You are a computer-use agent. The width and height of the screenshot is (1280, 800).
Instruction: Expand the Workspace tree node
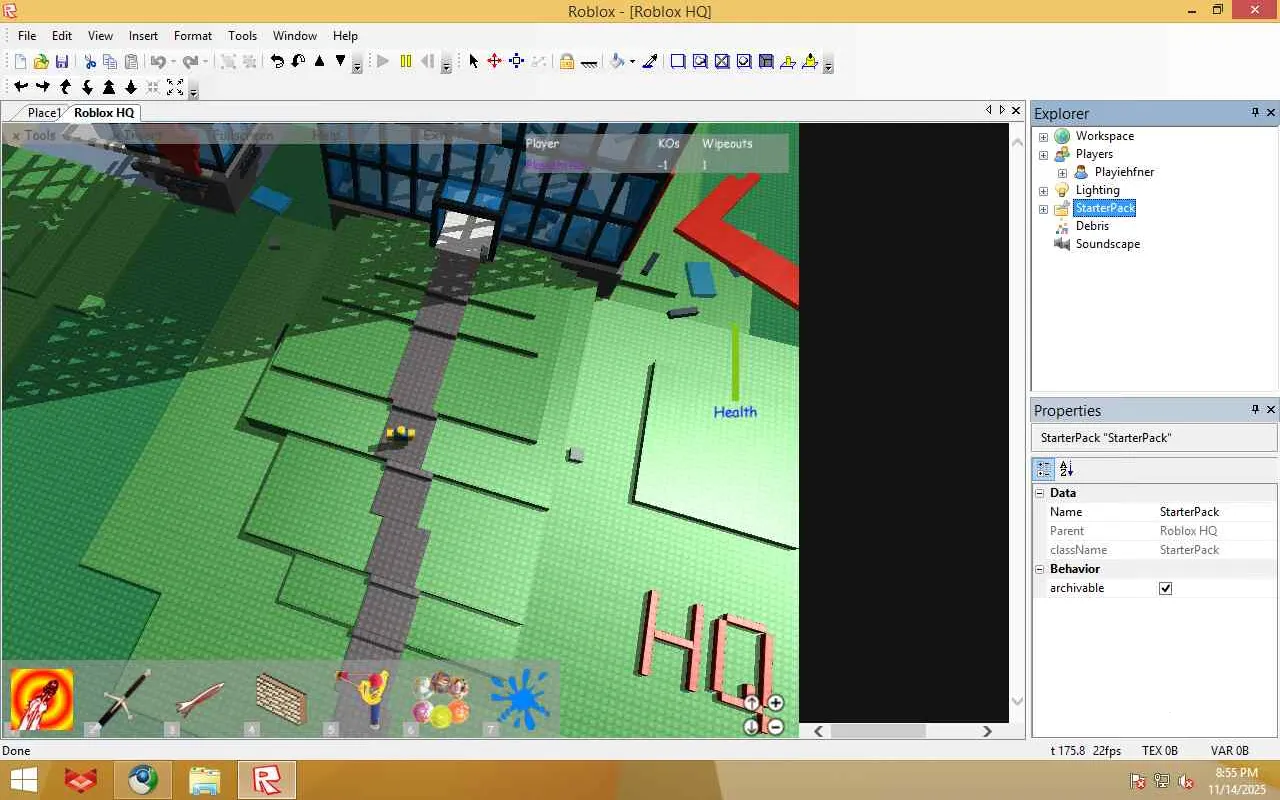[1043, 136]
